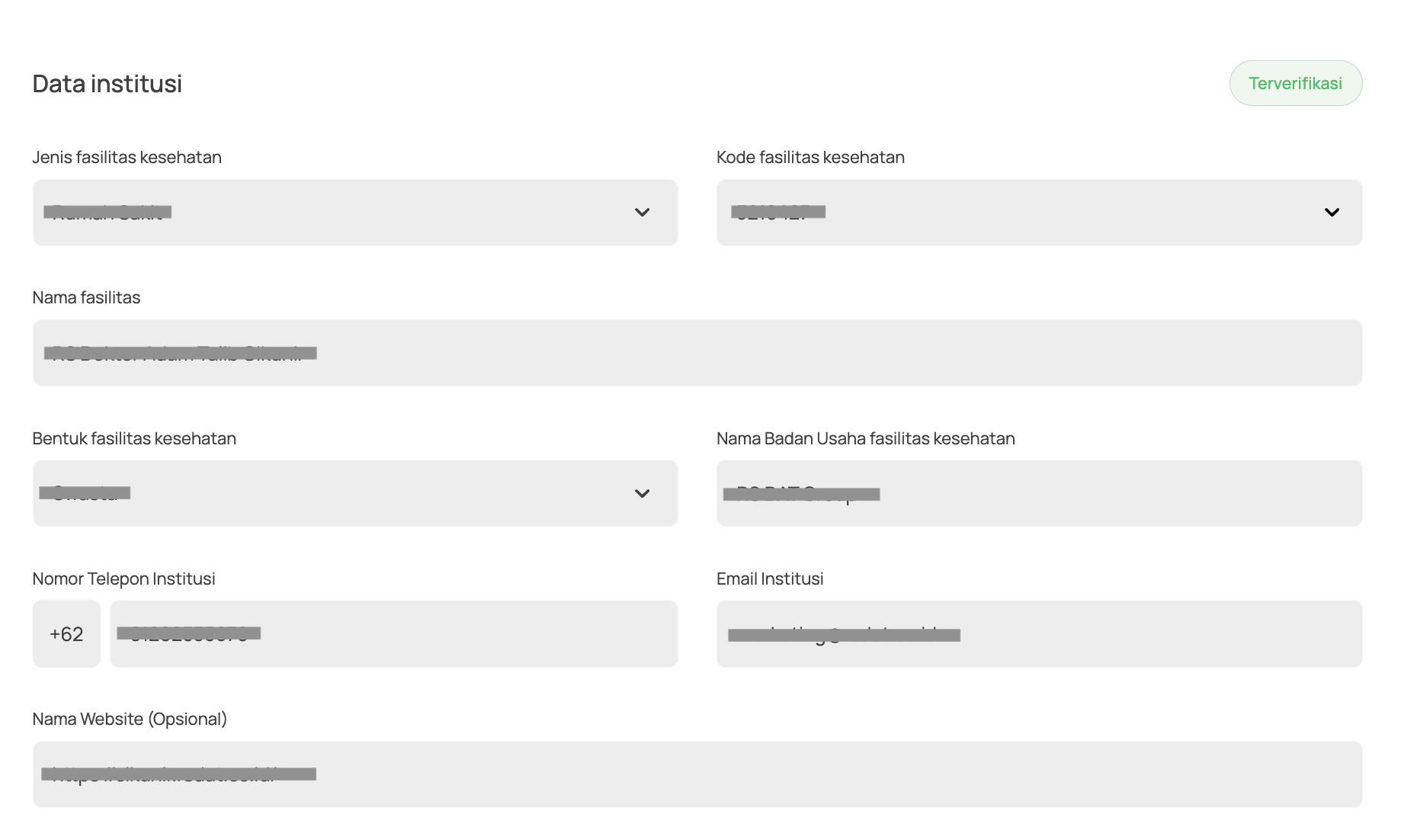Expand the Kode fasilitas kesehatan combo box
The image size is (1401, 840).
[x=1038, y=213]
